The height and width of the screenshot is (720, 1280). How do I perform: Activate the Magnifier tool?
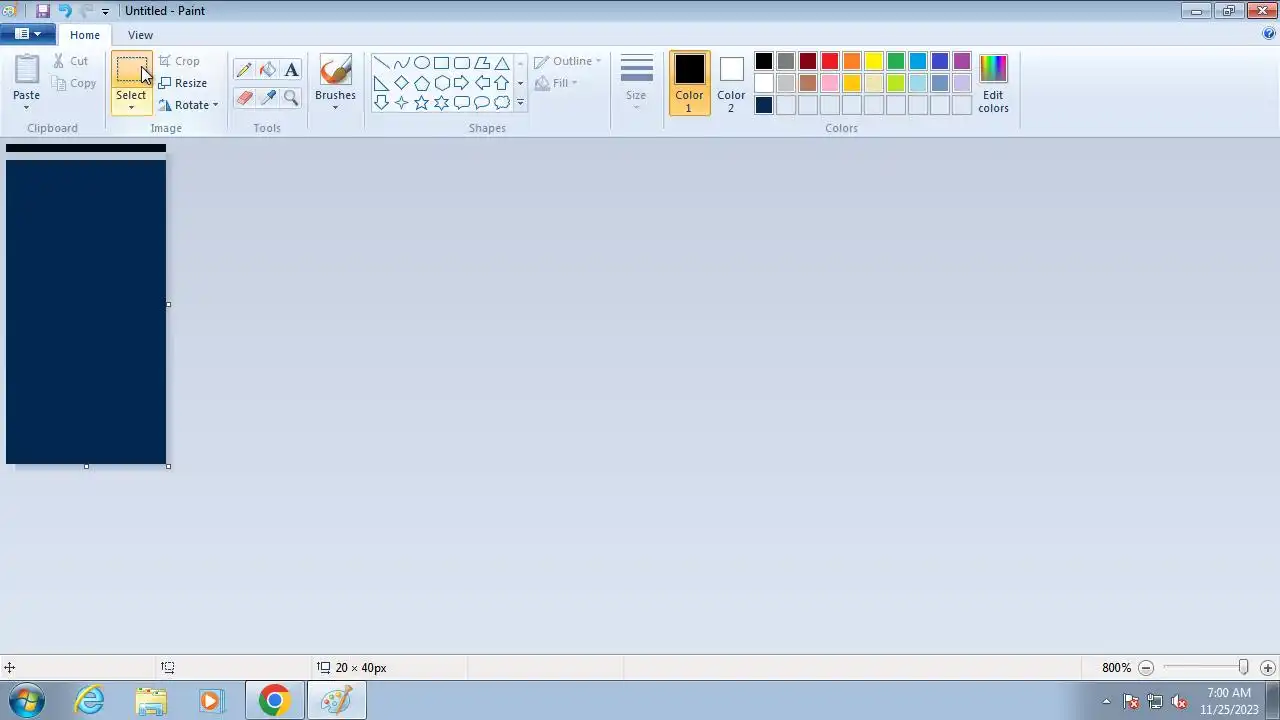(x=291, y=98)
